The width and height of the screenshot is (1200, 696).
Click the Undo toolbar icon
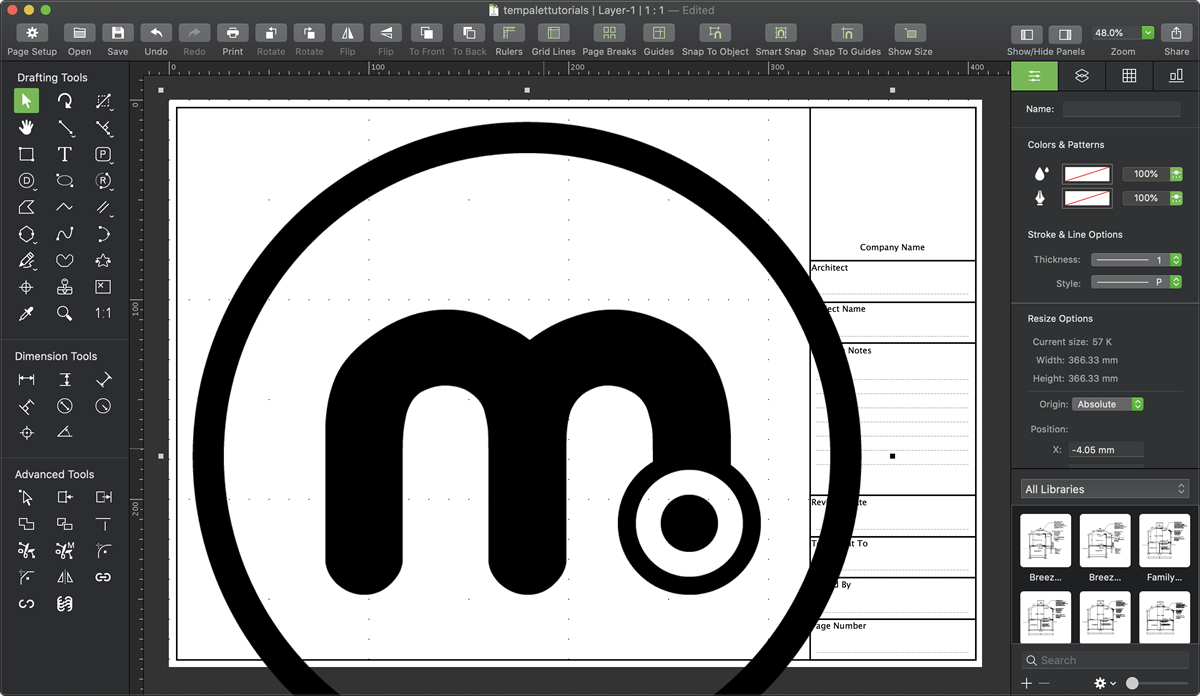pyautogui.click(x=156, y=33)
